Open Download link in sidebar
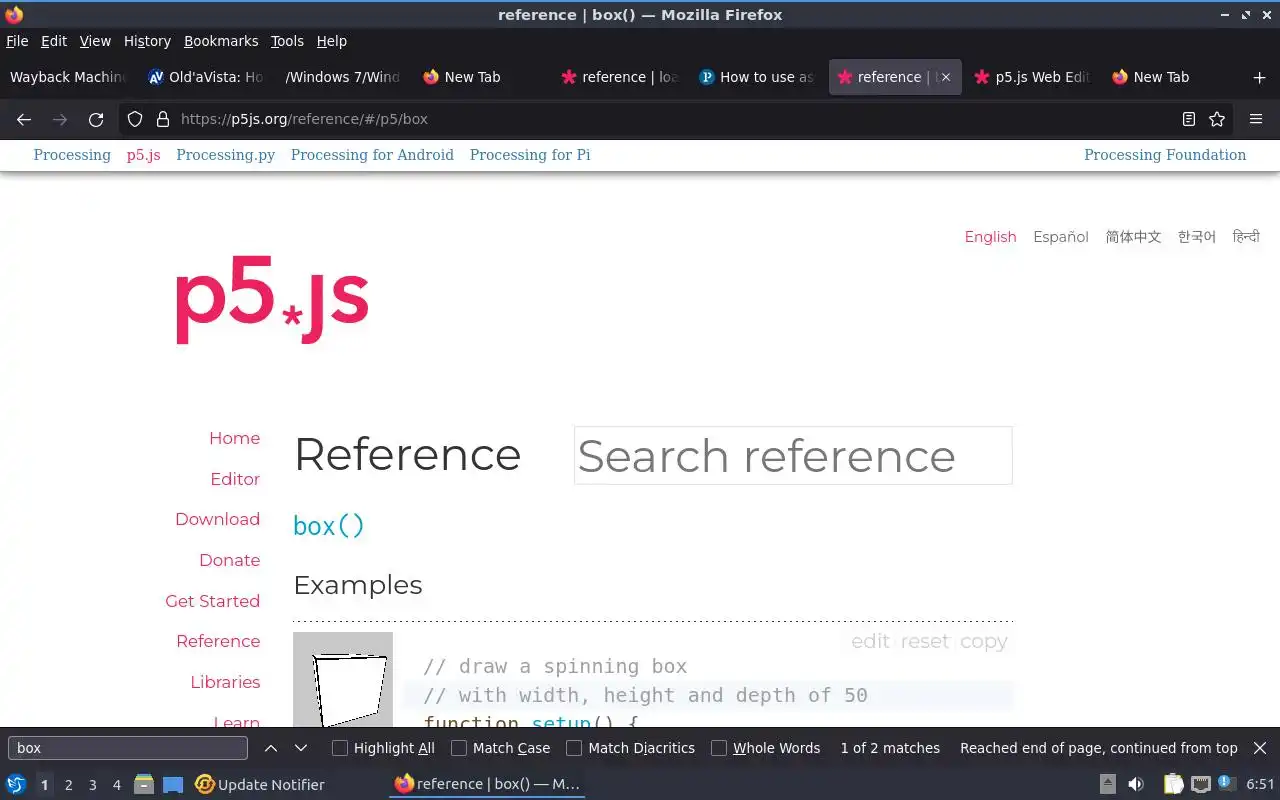The image size is (1280, 800). pyautogui.click(x=217, y=519)
